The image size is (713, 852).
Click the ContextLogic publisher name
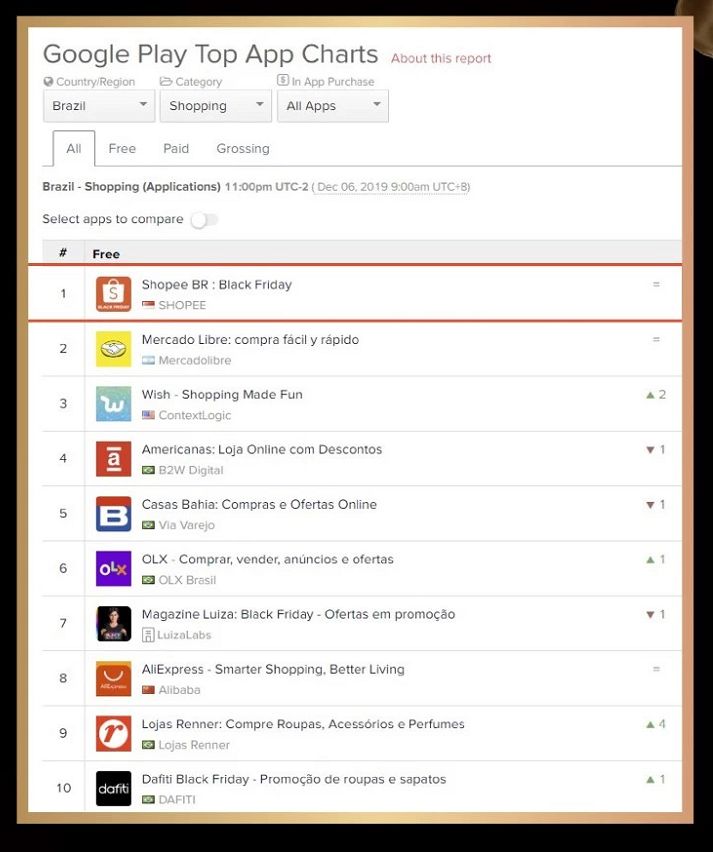[x=195, y=415]
